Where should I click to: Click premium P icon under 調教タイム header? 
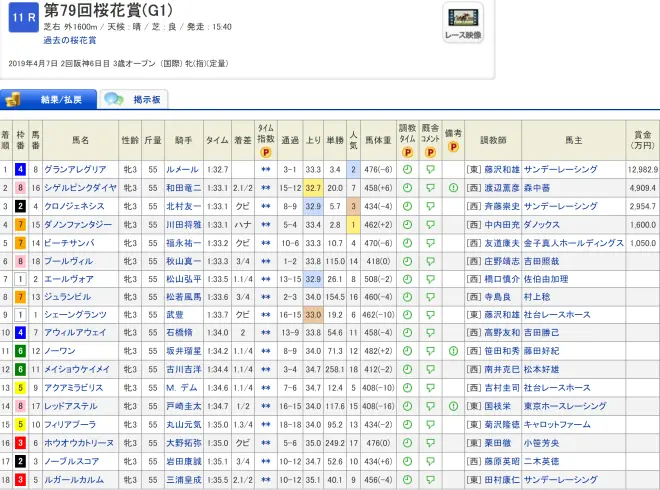[406, 153]
